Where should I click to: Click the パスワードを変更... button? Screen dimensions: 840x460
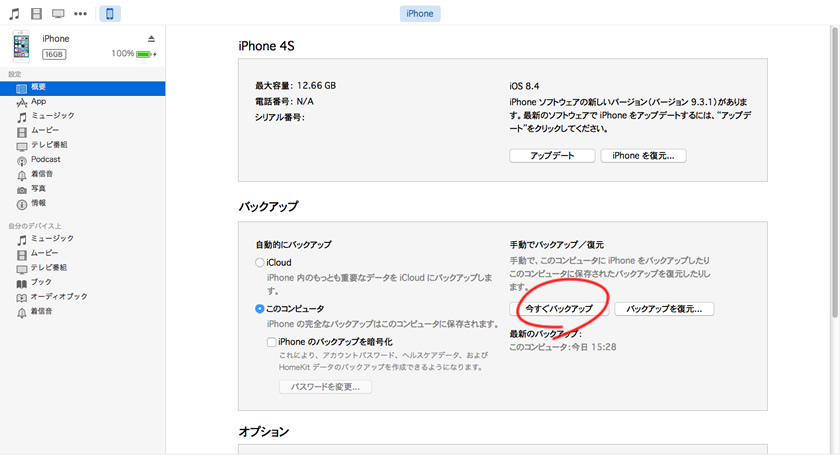pos(325,387)
